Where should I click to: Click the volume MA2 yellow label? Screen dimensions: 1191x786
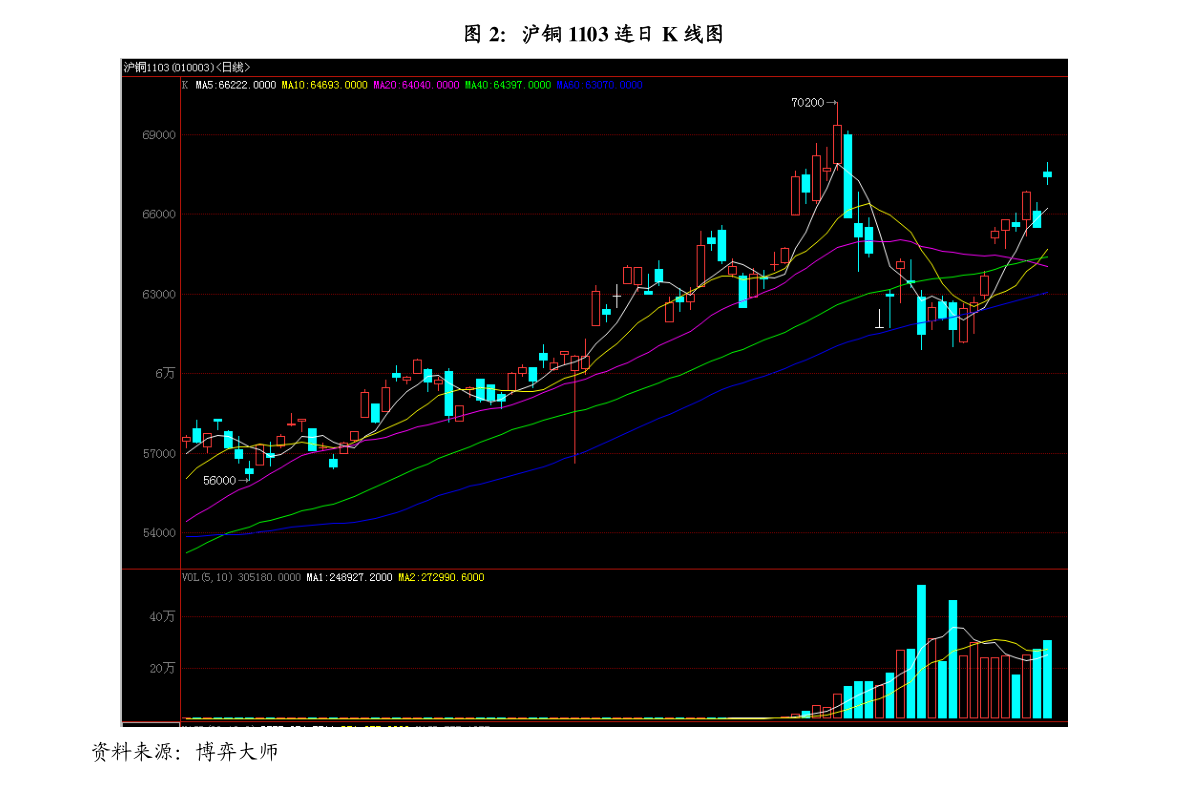[x=441, y=578]
